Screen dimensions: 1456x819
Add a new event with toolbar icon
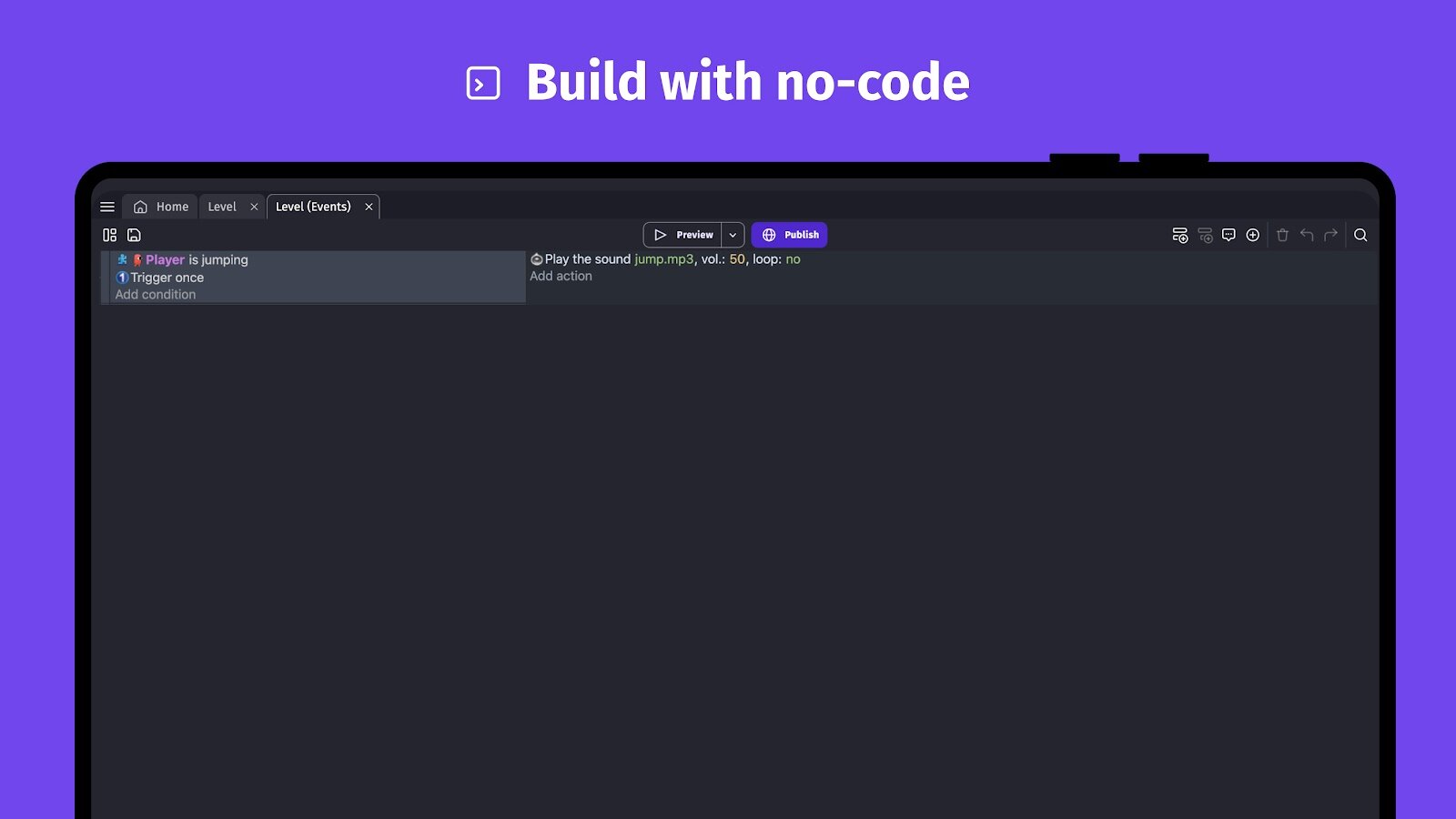click(1180, 235)
